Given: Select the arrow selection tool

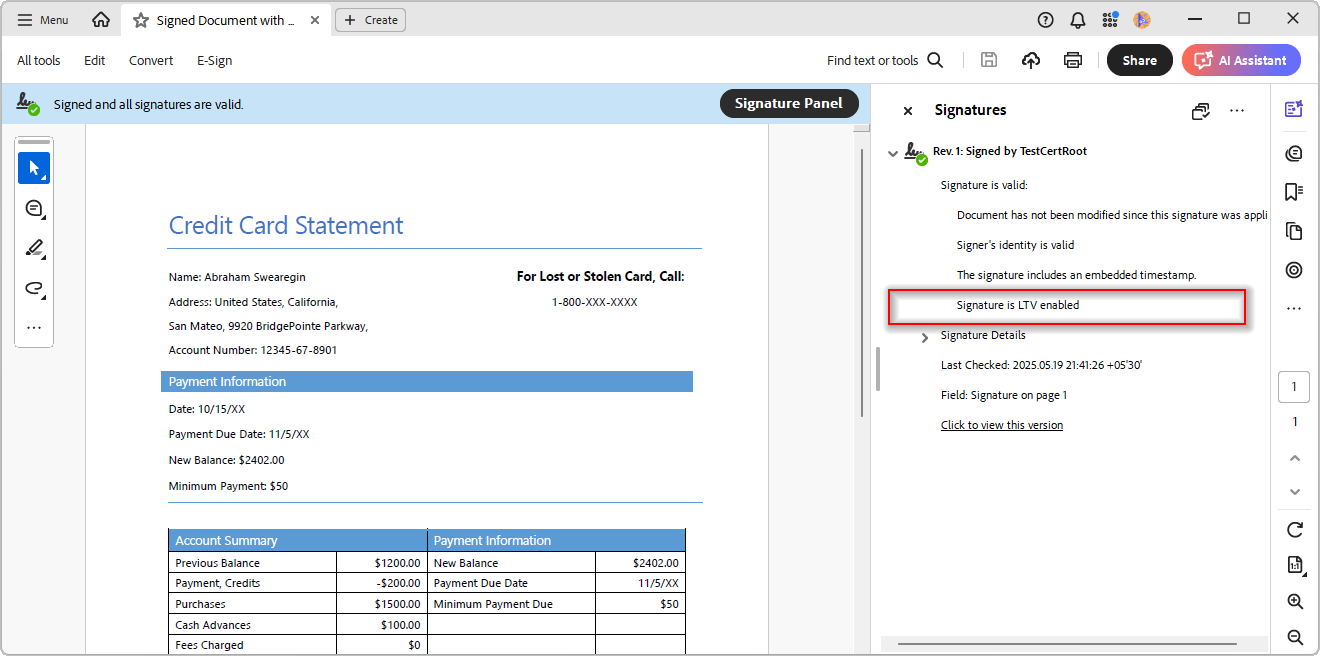Looking at the screenshot, I should point(34,168).
